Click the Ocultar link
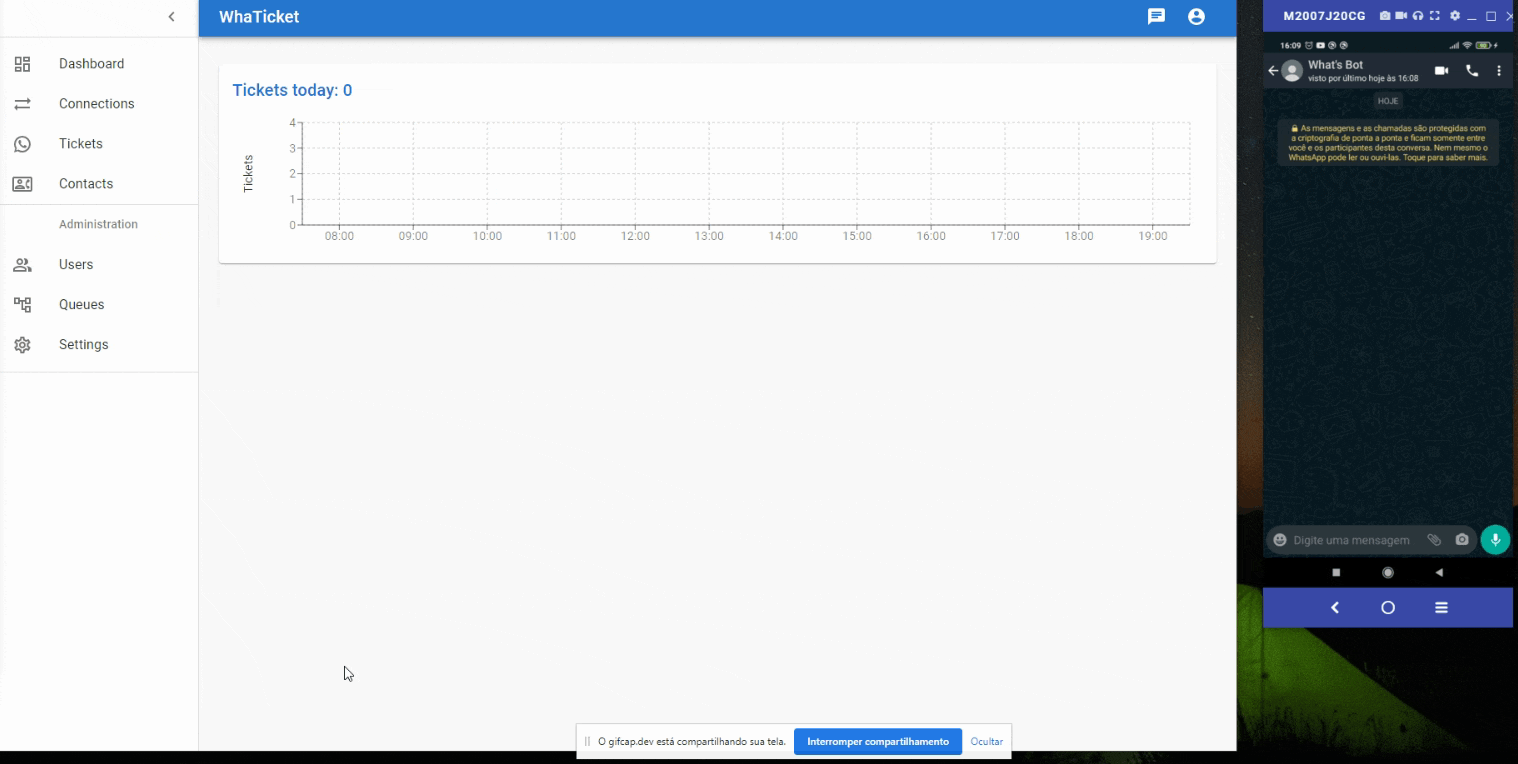The width and height of the screenshot is (1518, 764). (x=986, y=742)
